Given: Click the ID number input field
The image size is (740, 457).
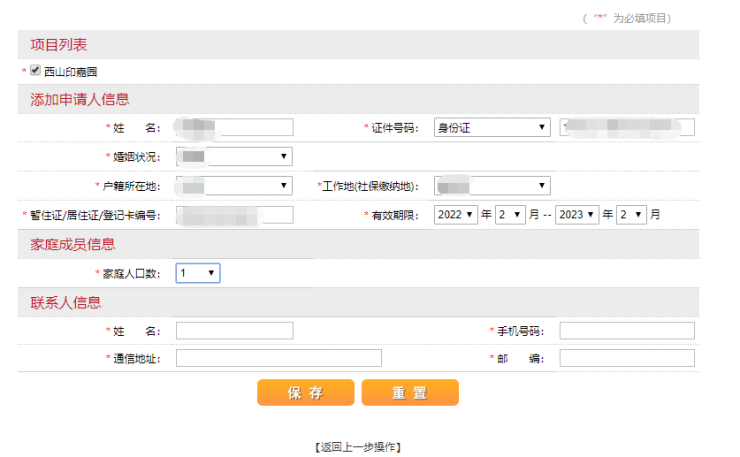Looking at the screenshot, I should tap(626, 127).
